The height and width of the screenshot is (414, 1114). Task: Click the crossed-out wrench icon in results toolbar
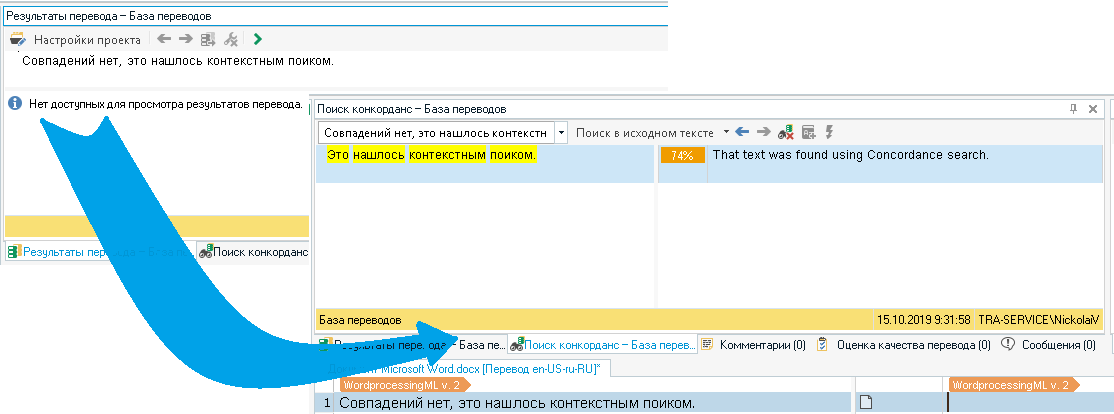click(x=231, y=40)
